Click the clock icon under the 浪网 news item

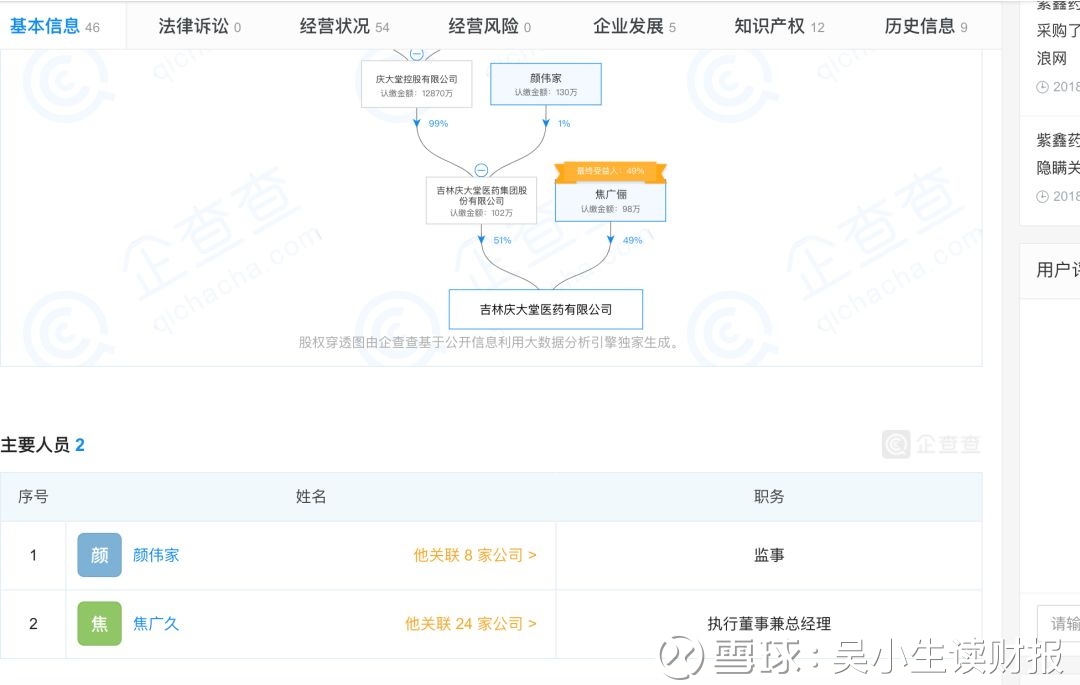[x=1043, y=87]
